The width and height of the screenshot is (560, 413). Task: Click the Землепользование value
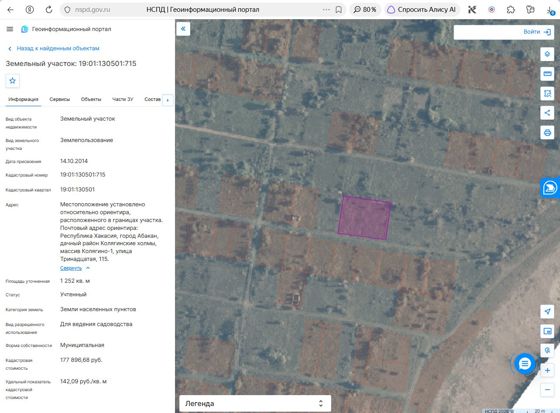tap(86, 140)
